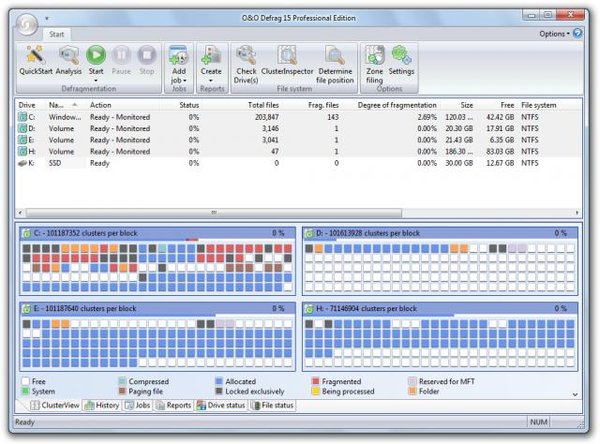Open the quick access toolbar dropdown arrow
600x444 pixels.
point(47,18)
